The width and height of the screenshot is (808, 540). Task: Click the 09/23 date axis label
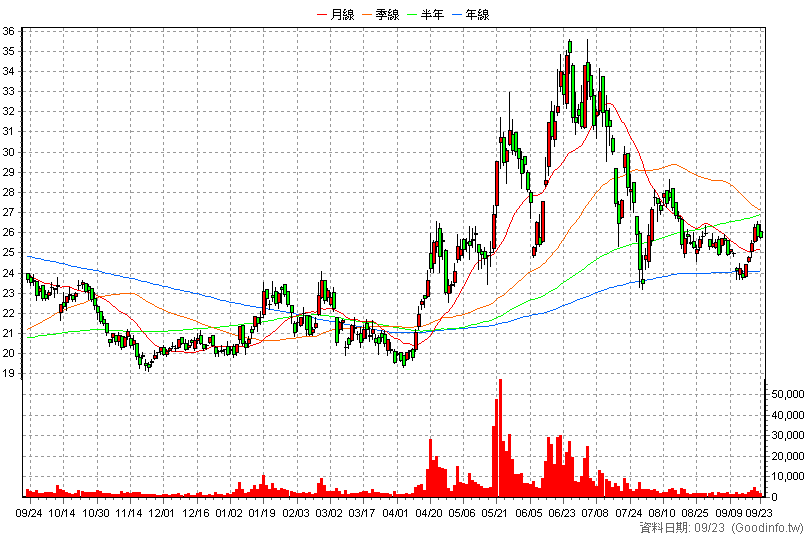point(759,513)
